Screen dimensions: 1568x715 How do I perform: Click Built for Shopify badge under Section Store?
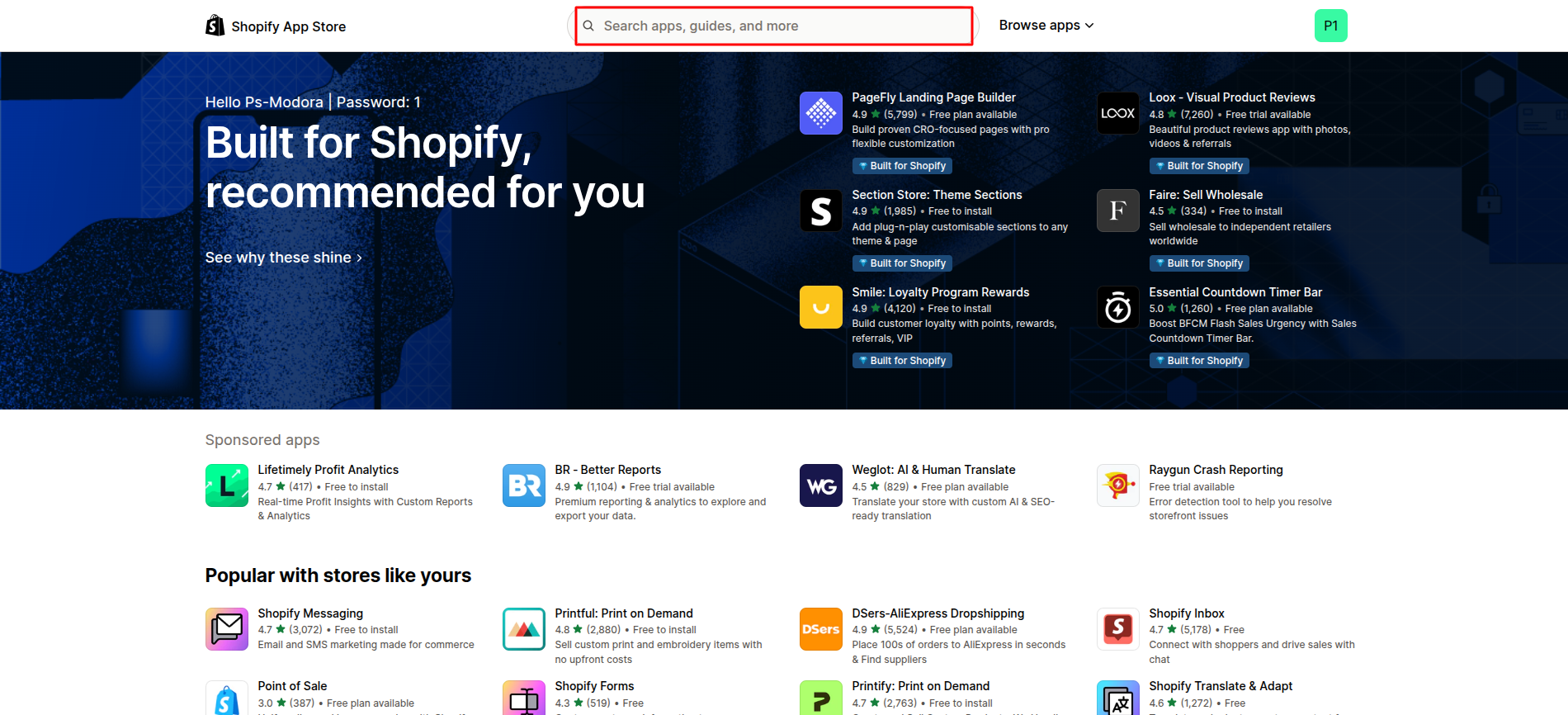902,263
